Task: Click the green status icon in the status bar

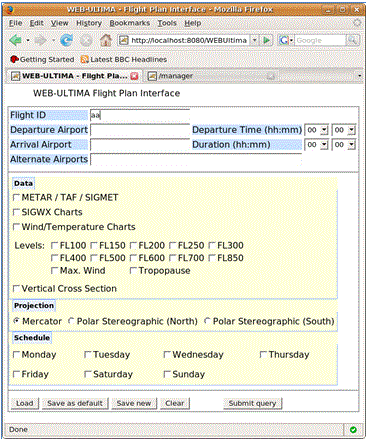Action: click(353, 430)
